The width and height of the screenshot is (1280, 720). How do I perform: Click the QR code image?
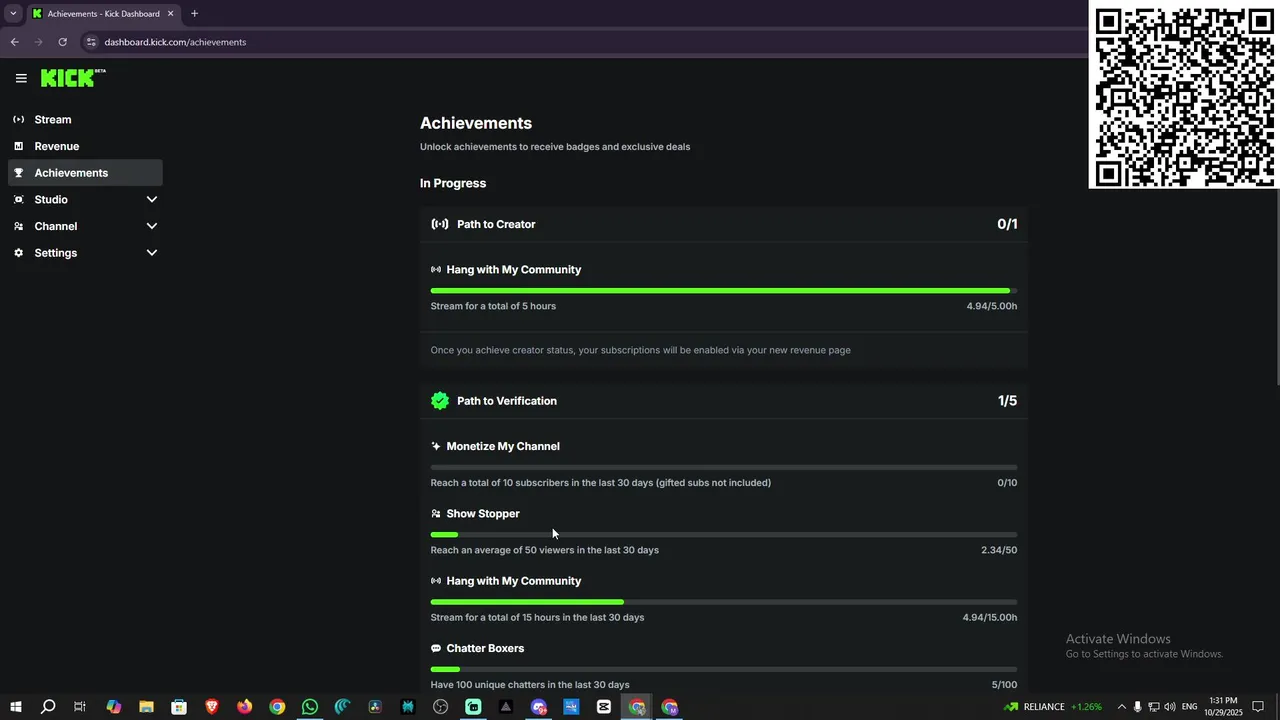1184,94
